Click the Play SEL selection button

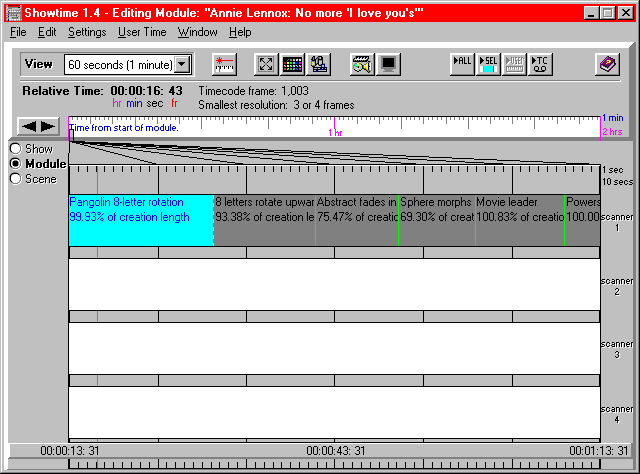[x=488, y=65]
